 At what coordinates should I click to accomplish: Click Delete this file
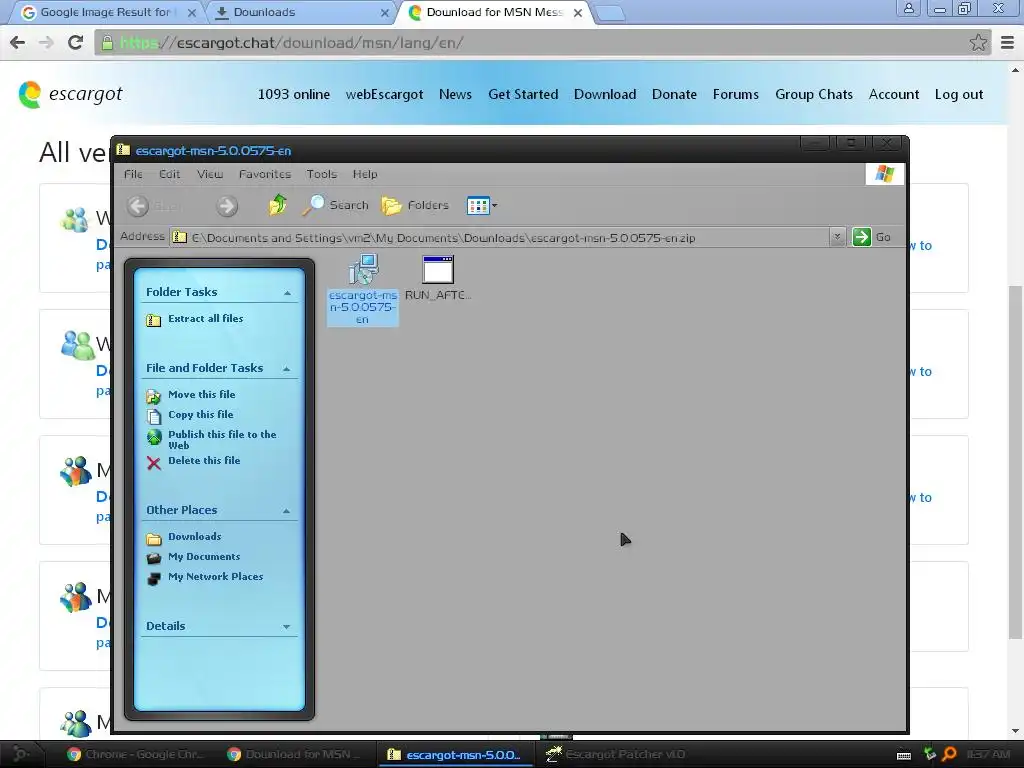pyautogui.click(x=204, y=460)
